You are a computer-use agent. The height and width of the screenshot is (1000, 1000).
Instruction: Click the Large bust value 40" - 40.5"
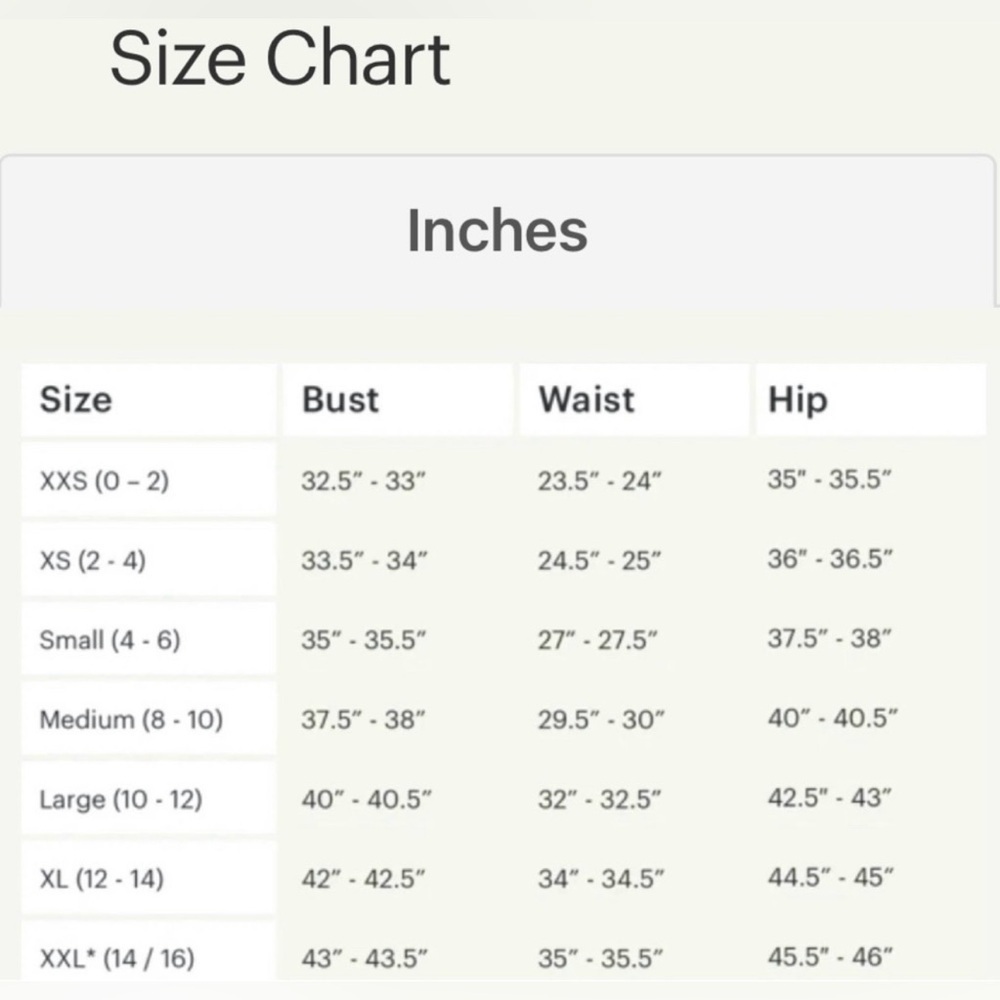click(366, 799)
